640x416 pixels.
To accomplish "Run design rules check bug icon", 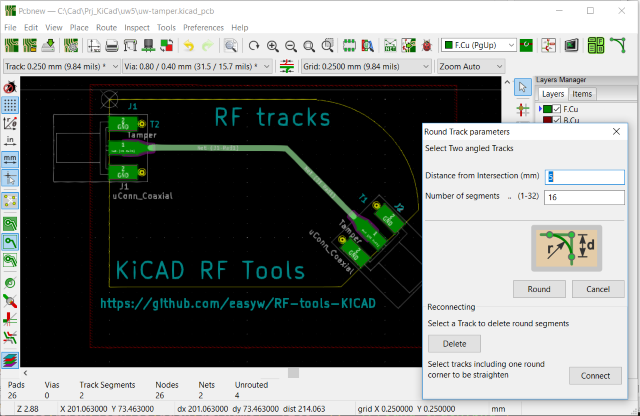I will (x=428, y=46).
